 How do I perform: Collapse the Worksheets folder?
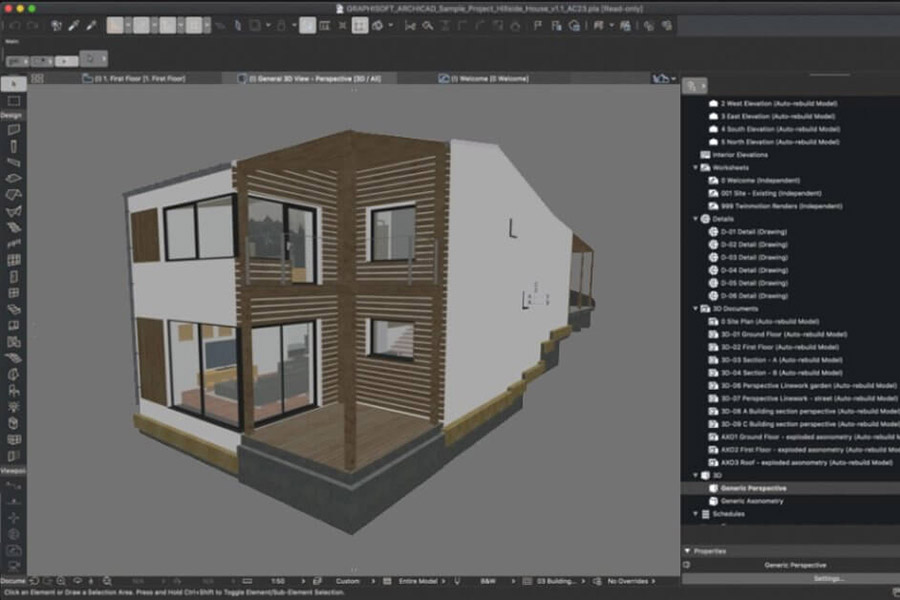click(x=695, y=168)
